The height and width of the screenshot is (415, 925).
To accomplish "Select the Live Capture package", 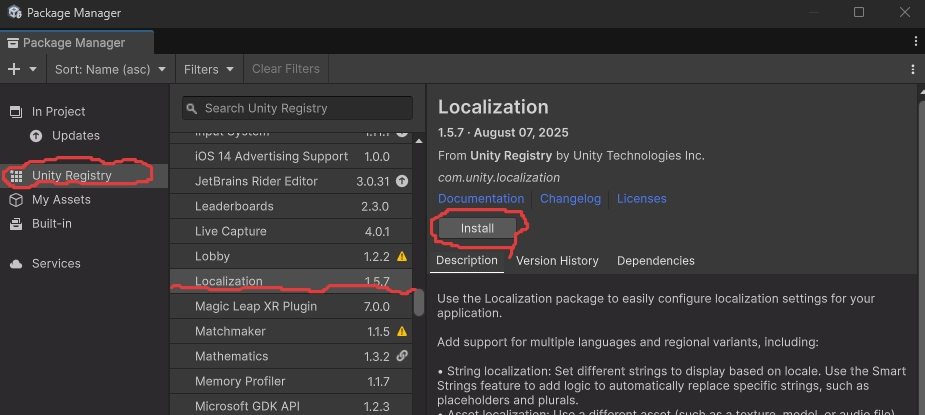I will point(291,231).
